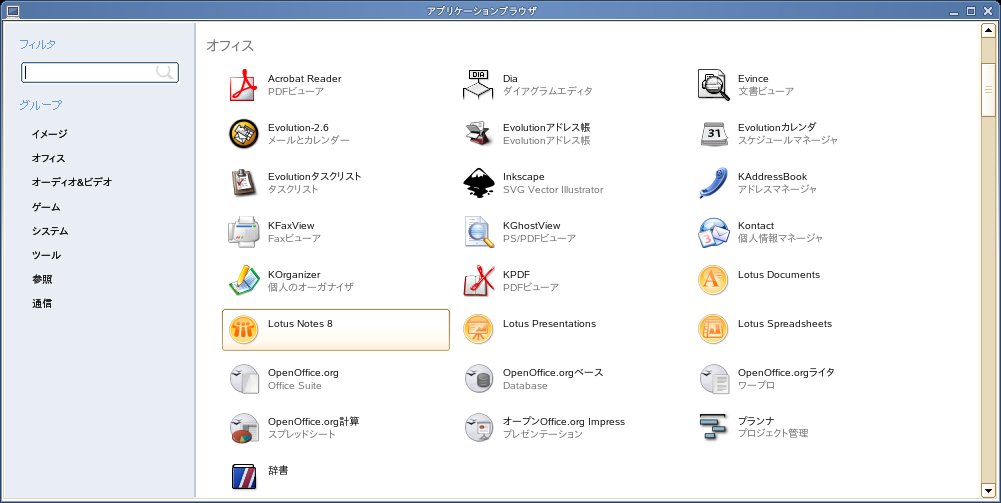Click the Lotus Documents label
This screenshot has height=503, width=1001.
tap(779, 274)
